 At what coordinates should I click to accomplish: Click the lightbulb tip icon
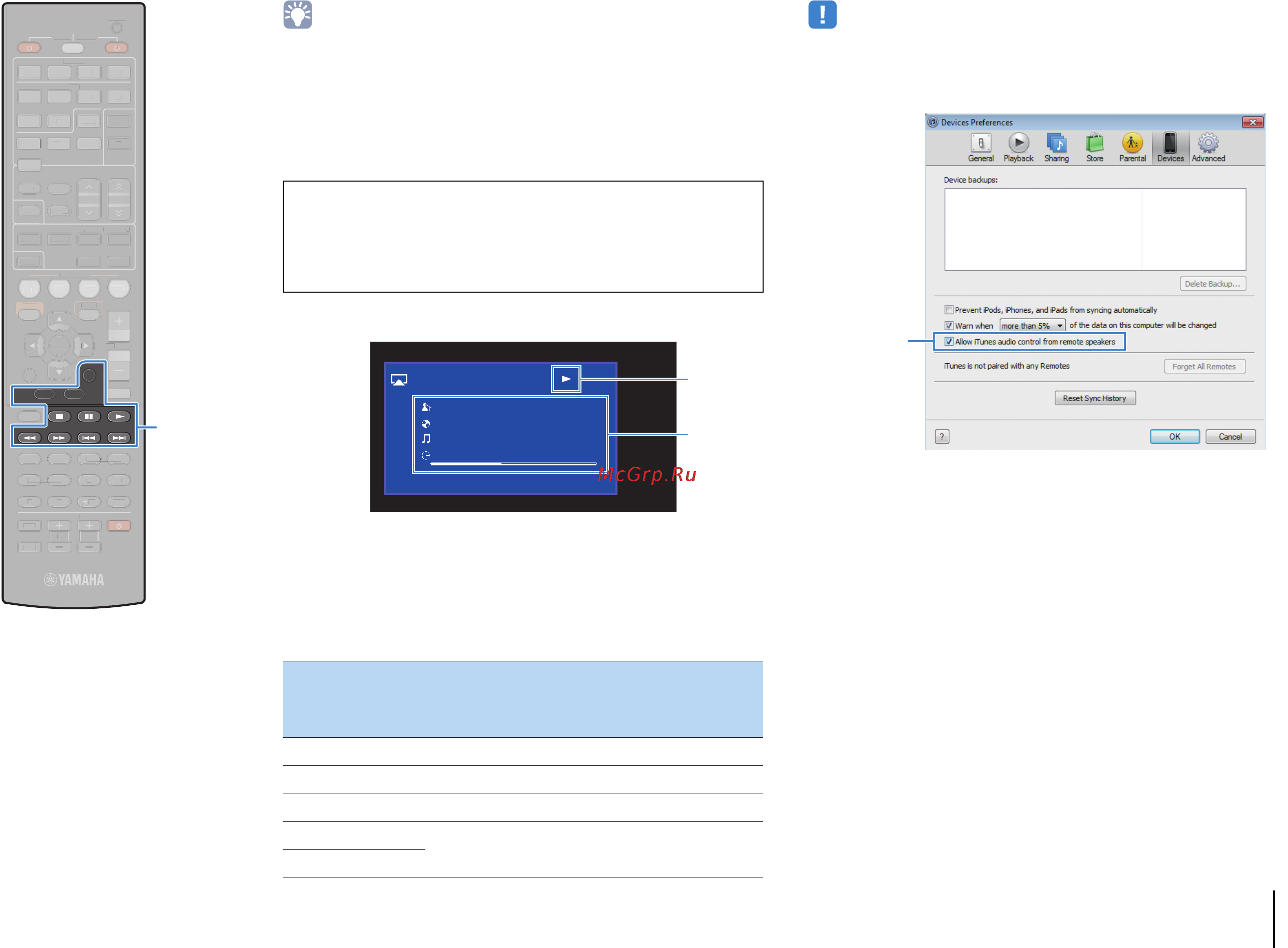point(297,15)
